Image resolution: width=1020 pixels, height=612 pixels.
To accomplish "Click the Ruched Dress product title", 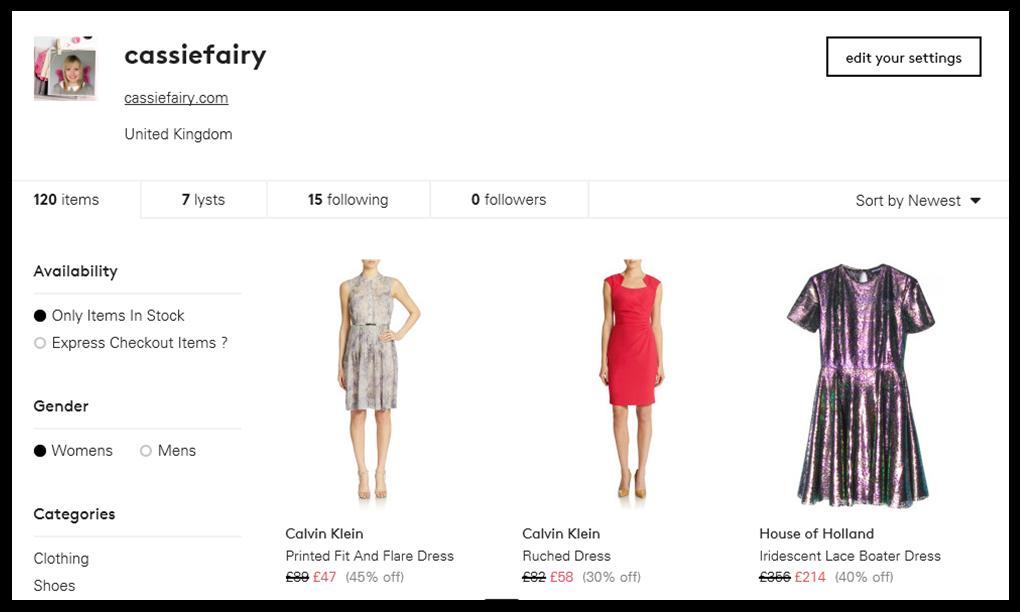I will (x=566, y=556).
